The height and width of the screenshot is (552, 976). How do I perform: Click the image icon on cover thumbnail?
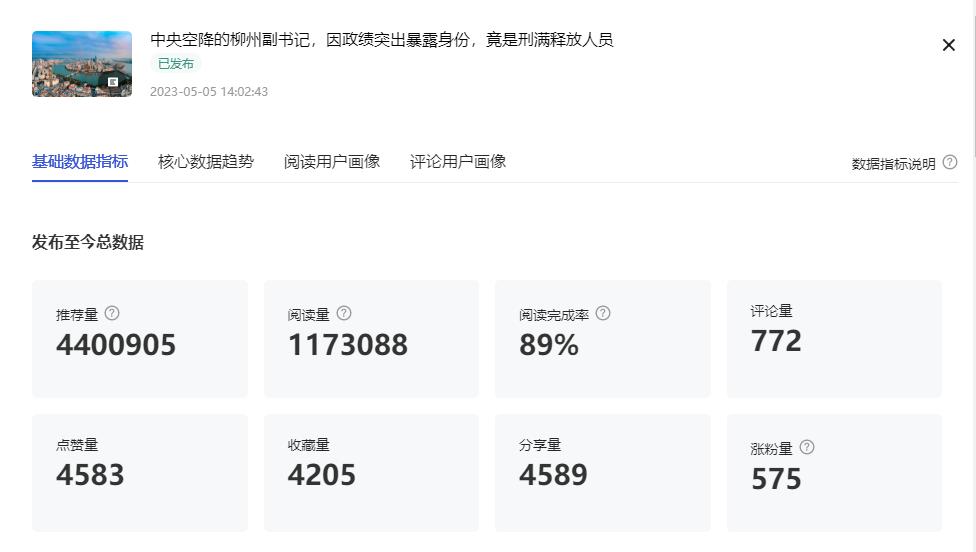[113, 82]
